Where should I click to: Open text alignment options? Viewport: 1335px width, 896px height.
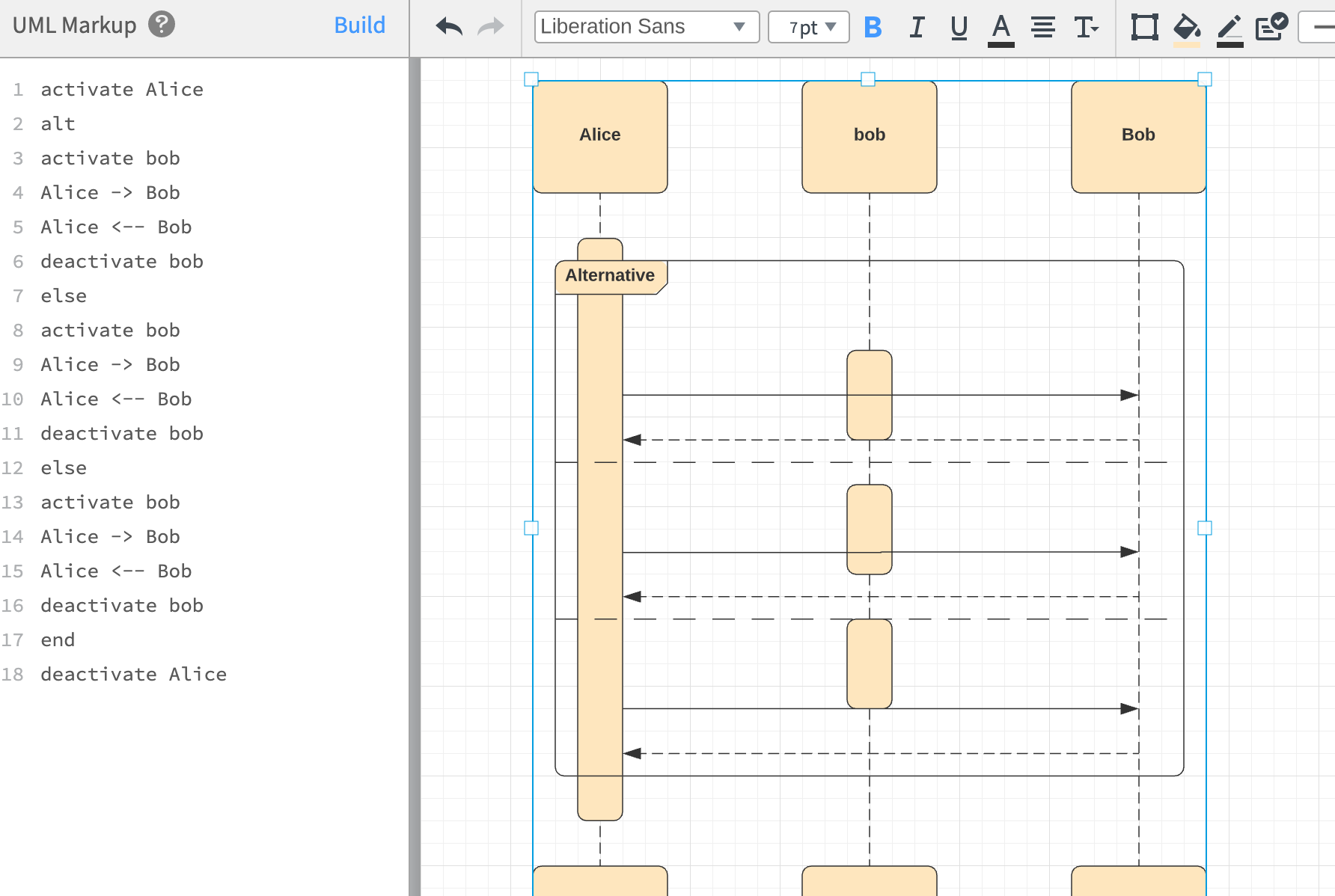1042,28
